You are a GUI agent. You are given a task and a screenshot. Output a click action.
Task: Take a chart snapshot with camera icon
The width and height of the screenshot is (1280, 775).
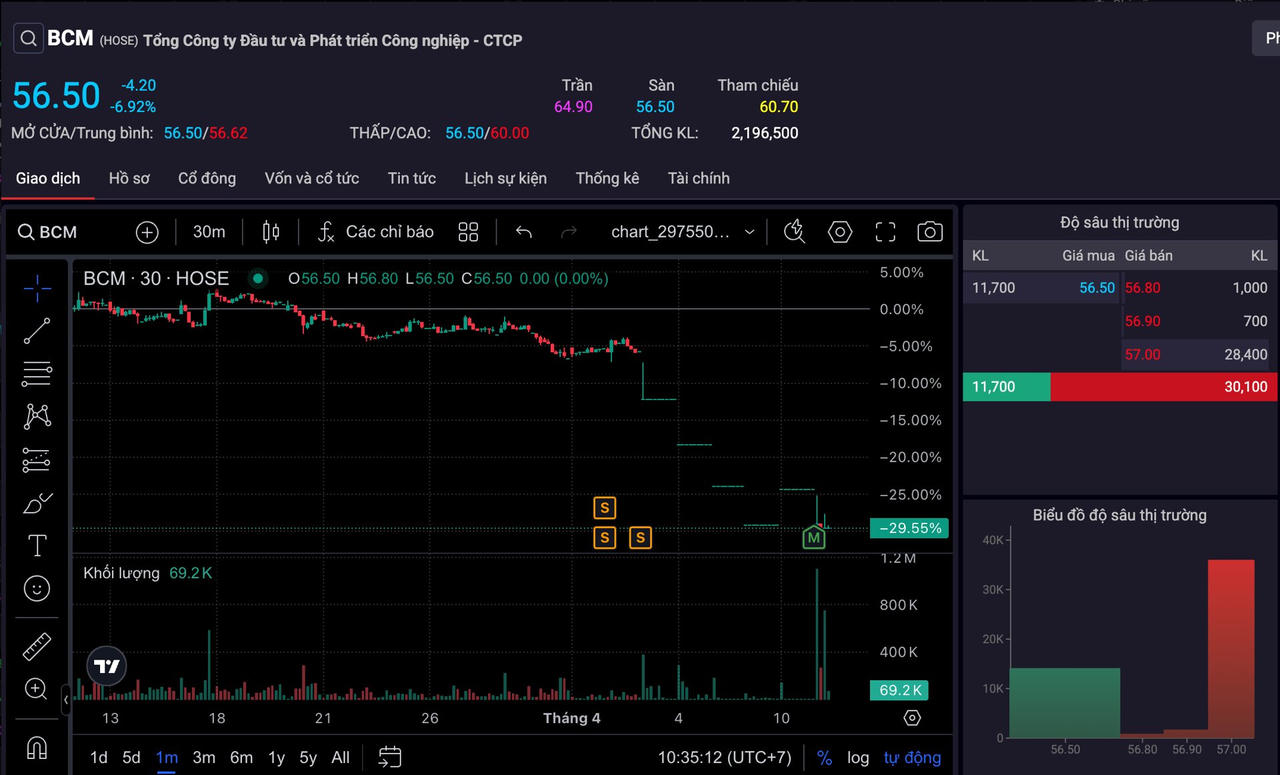[x=929, y=232]
